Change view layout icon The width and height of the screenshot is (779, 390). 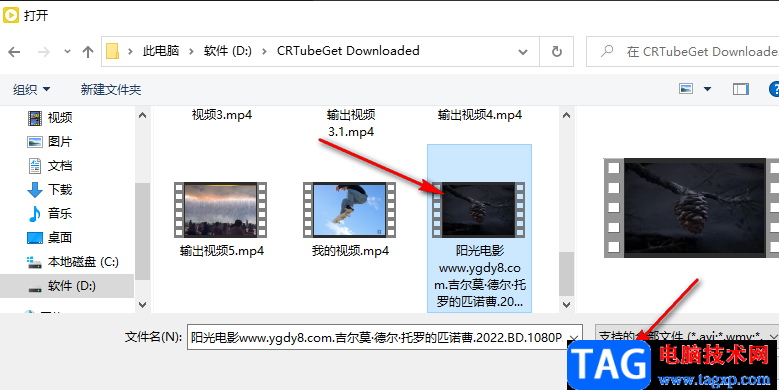click(686, 89)
